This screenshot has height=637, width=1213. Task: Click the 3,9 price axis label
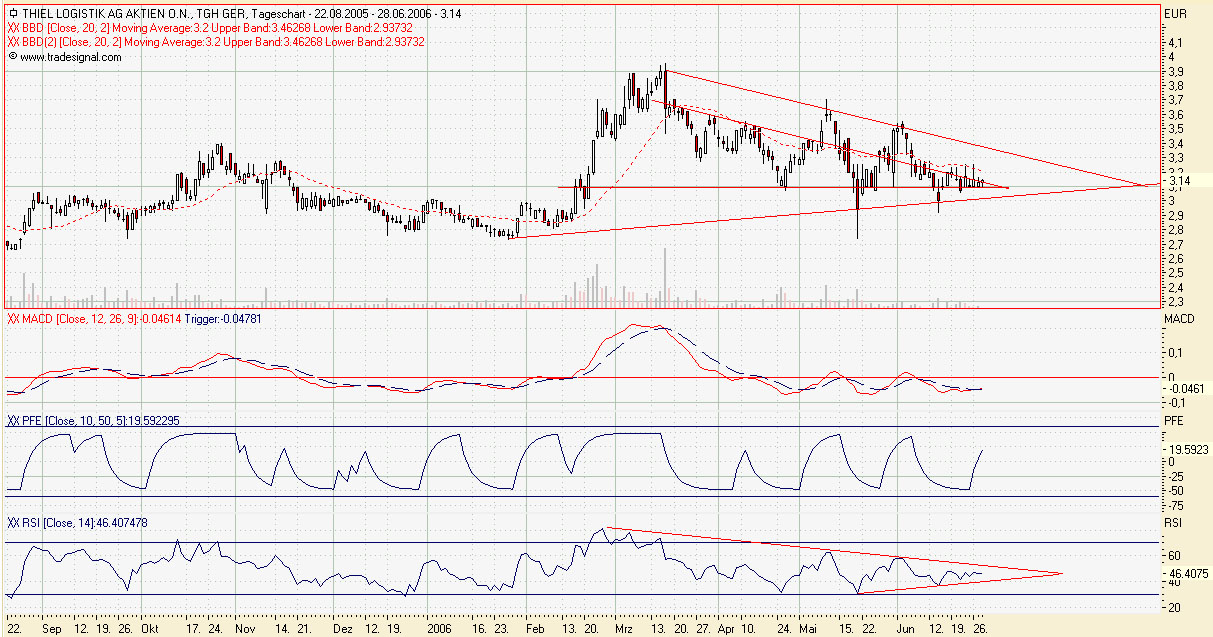click(x=1174, y=72)
